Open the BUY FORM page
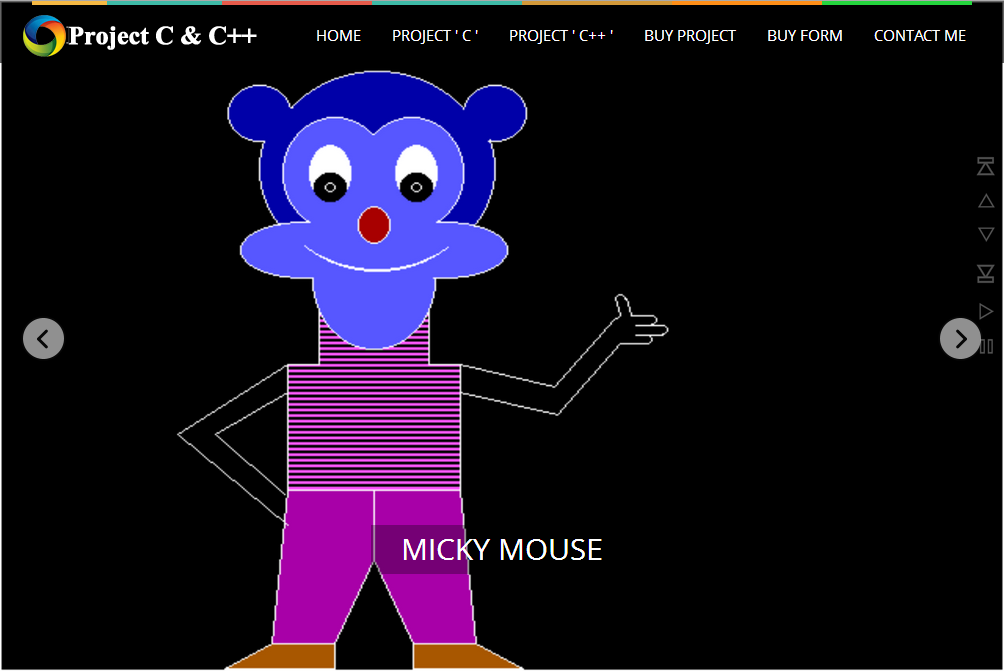Viewport: 1004px width, 671px height. (x=805, y=35)
